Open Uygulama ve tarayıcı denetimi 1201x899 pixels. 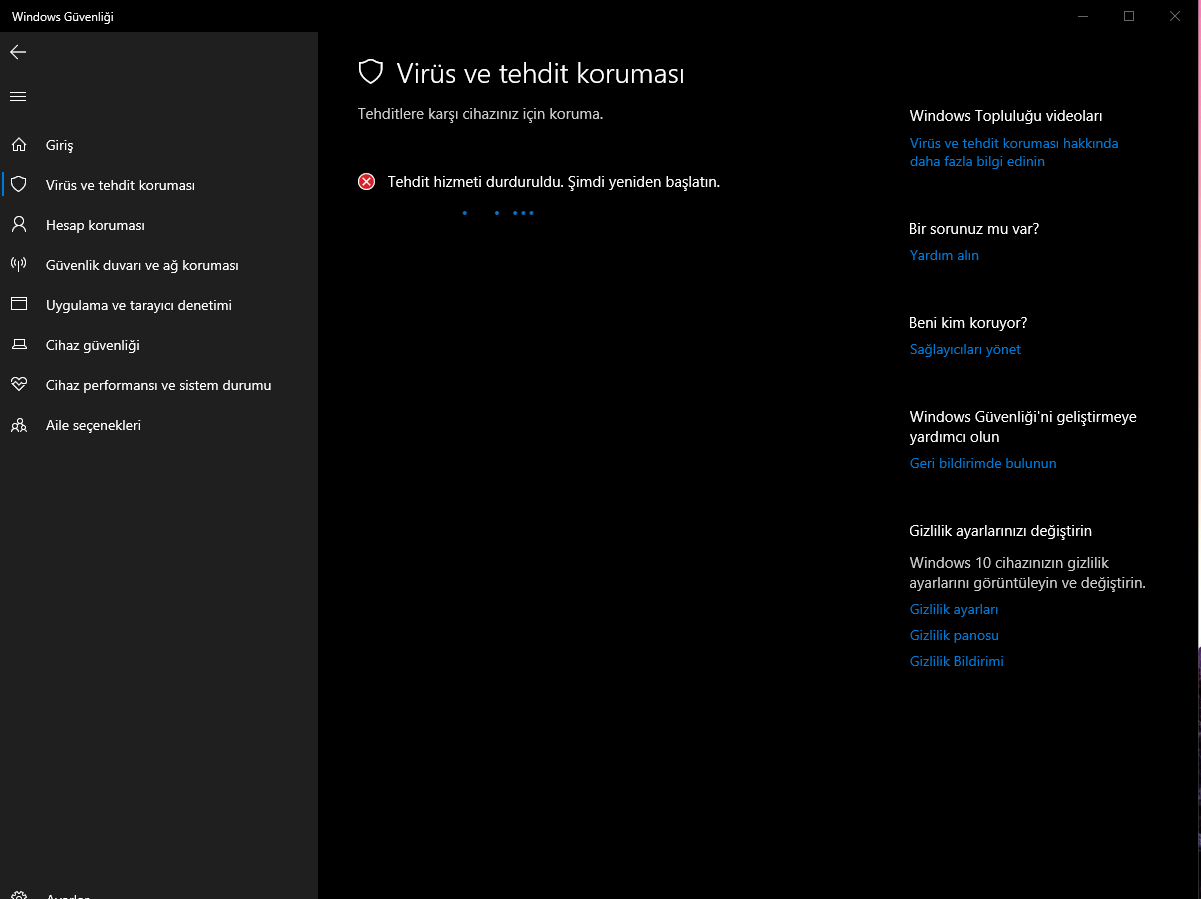[159, 305]
